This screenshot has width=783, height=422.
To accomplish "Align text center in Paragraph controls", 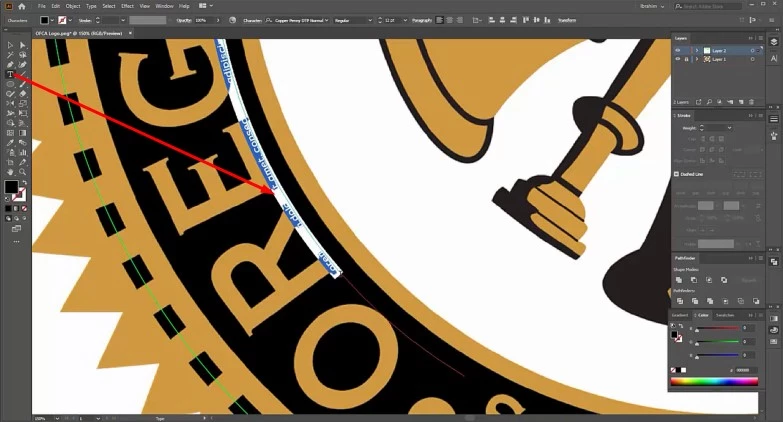I will coord(449,20).
